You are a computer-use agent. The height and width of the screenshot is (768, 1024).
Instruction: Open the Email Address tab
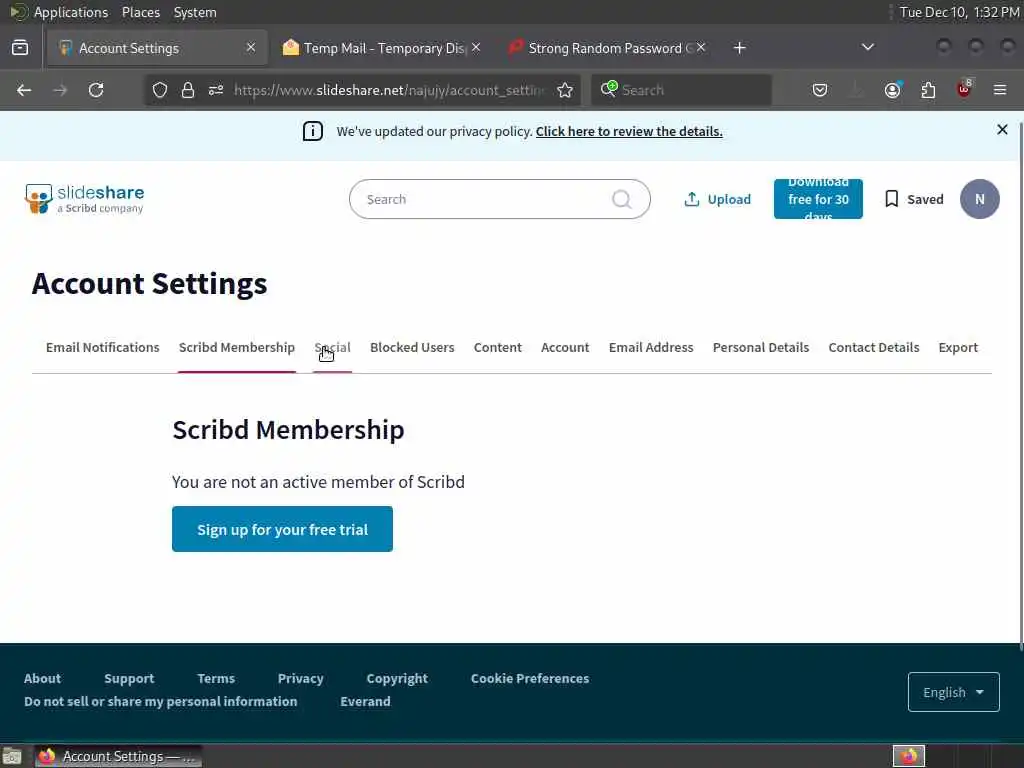(651, 347)
